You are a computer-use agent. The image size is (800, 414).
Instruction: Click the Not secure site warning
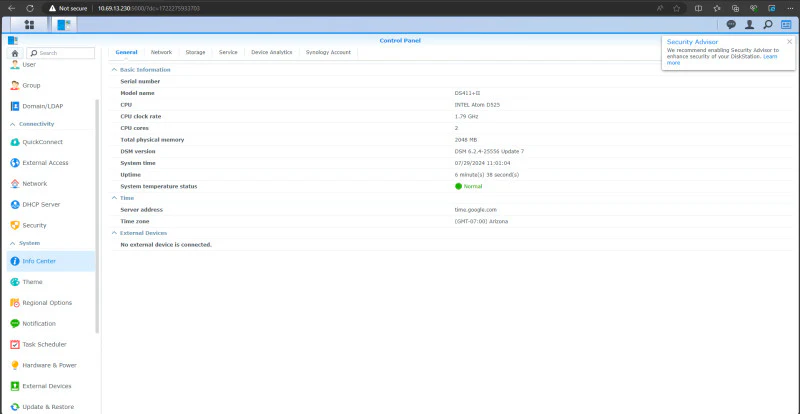pyautogui.click(x=68, y=9)
